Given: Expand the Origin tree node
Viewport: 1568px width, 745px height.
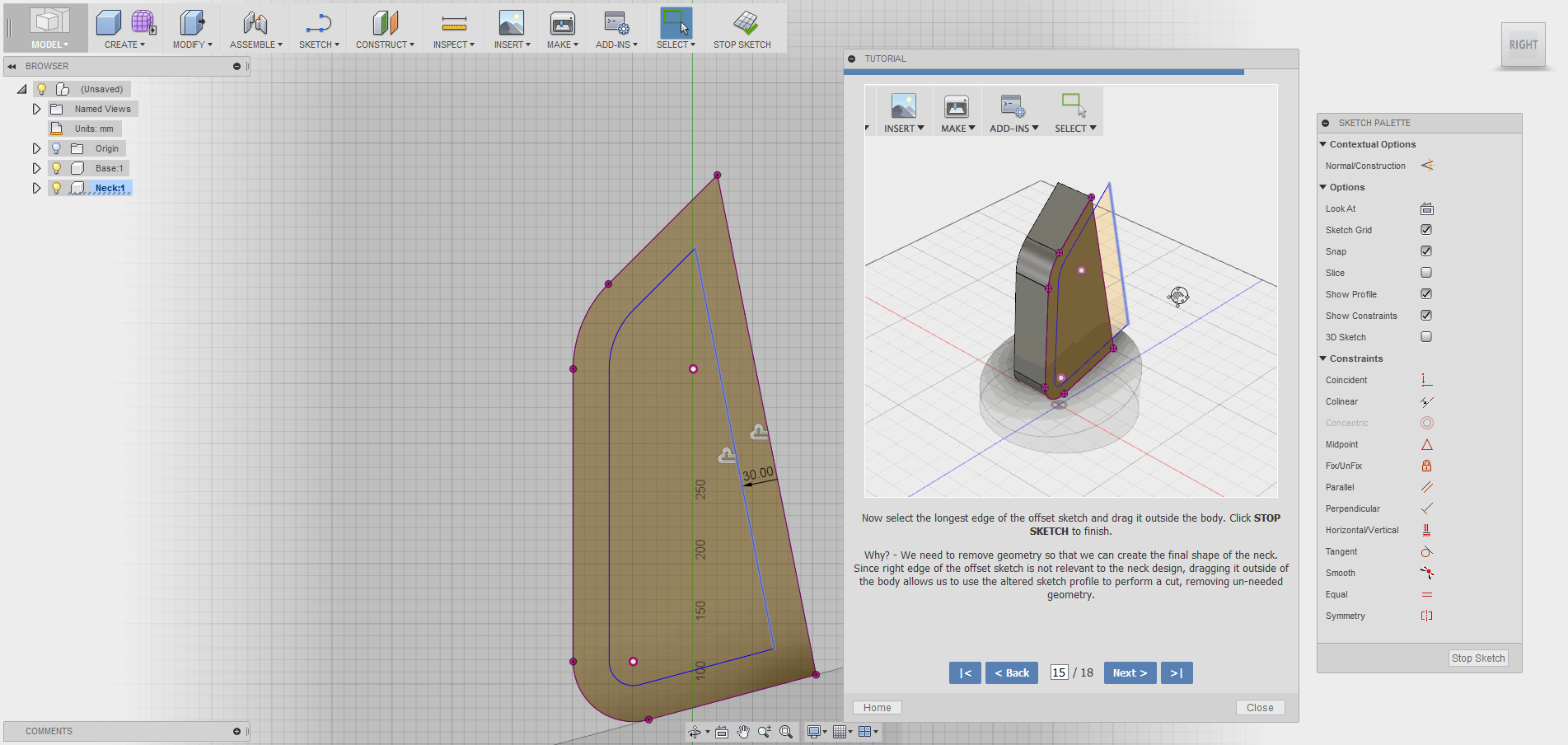Looking at the screenshot, I should point(36,148).
